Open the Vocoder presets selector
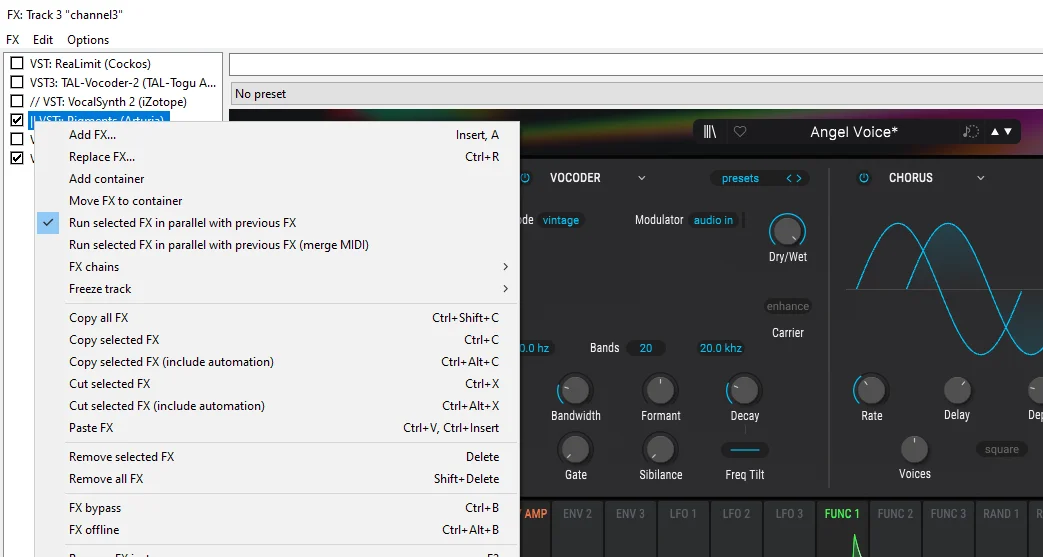The width and height of the screenshot is (1043, 557). (x=740, y=178)
